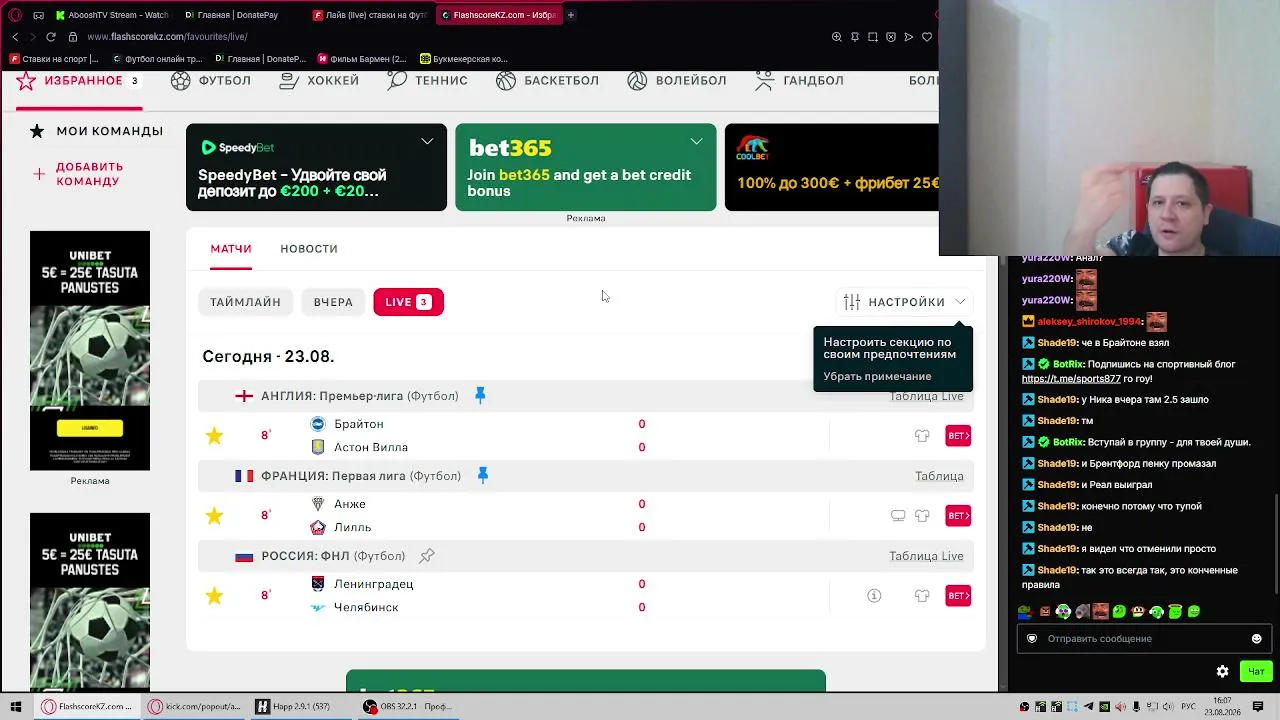Open Мои команды section

96,131
